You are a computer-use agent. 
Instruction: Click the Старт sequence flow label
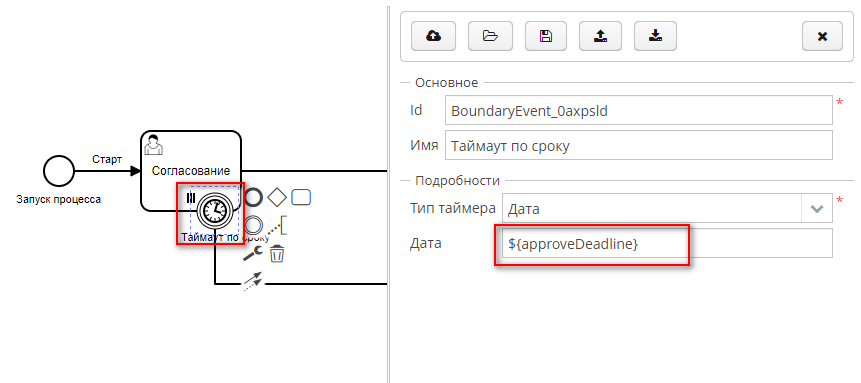click(107, 160)
